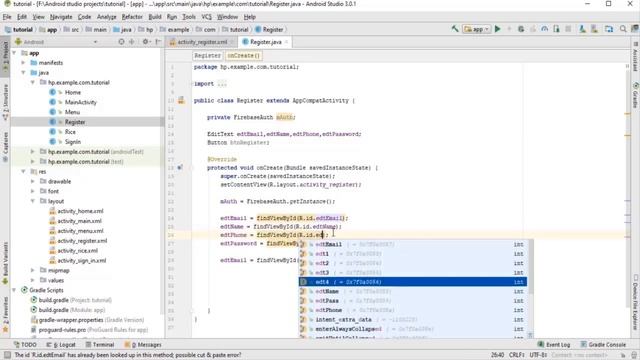This screenshot has height=360, width=640.
Task: Collapse the res folder
Action: click(23, 171)
